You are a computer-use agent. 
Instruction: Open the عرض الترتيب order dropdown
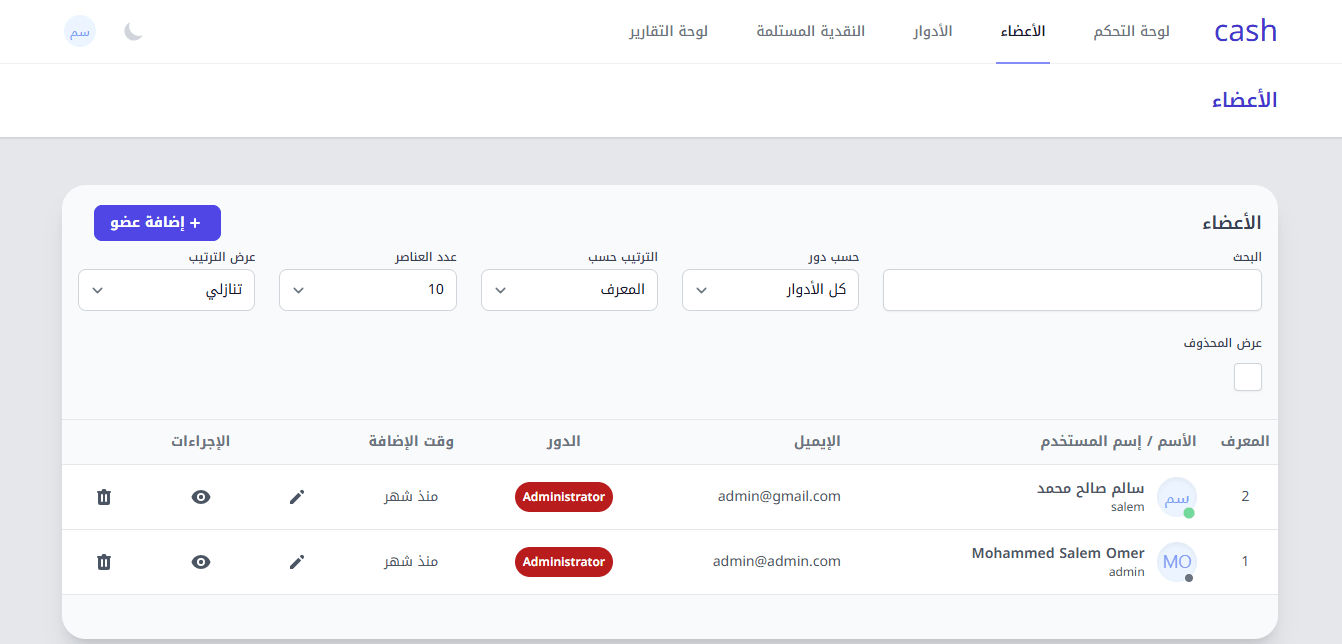point(166,290)
